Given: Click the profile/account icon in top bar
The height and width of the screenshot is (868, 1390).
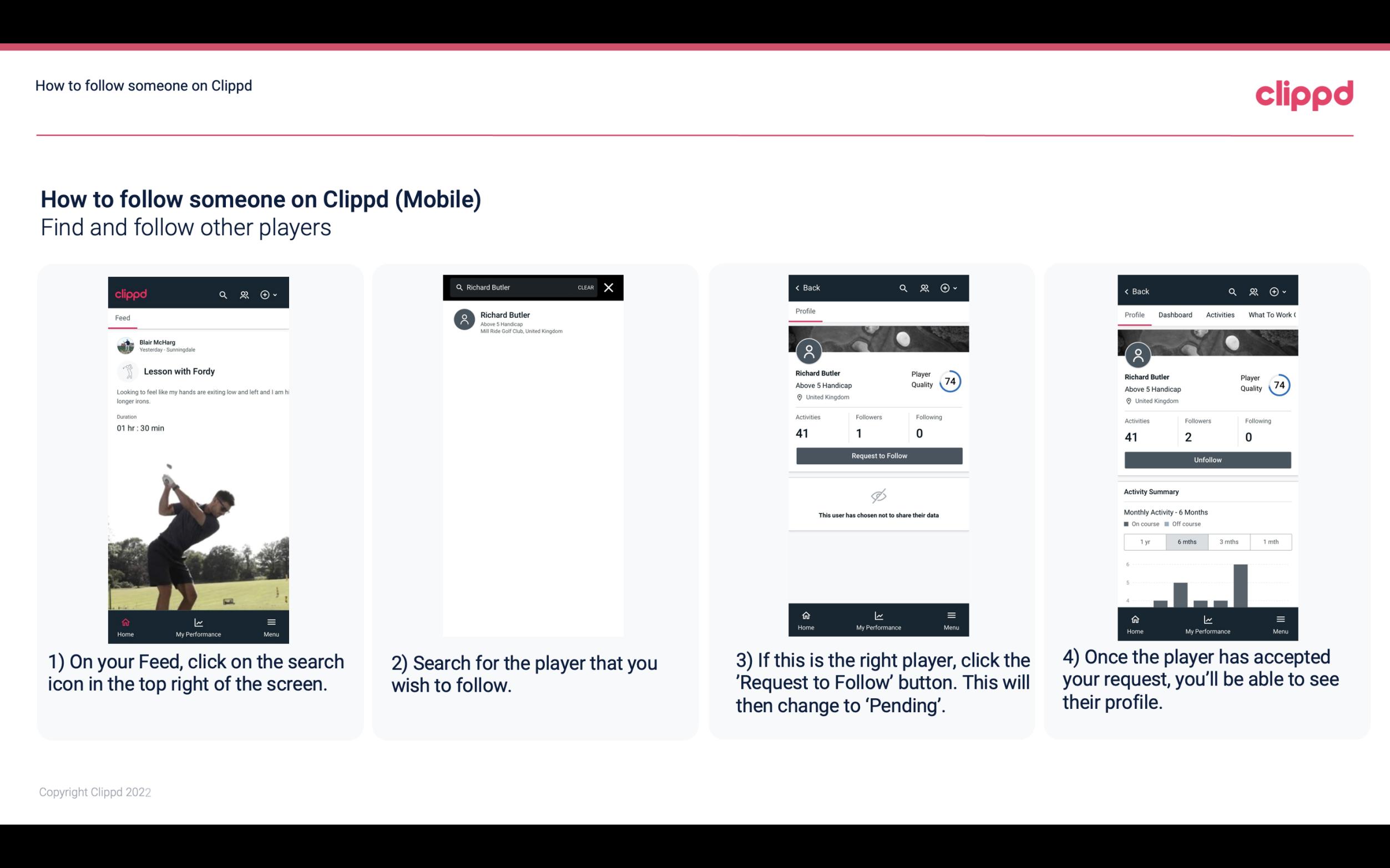Looking at the screenshot, I should 243,293.
